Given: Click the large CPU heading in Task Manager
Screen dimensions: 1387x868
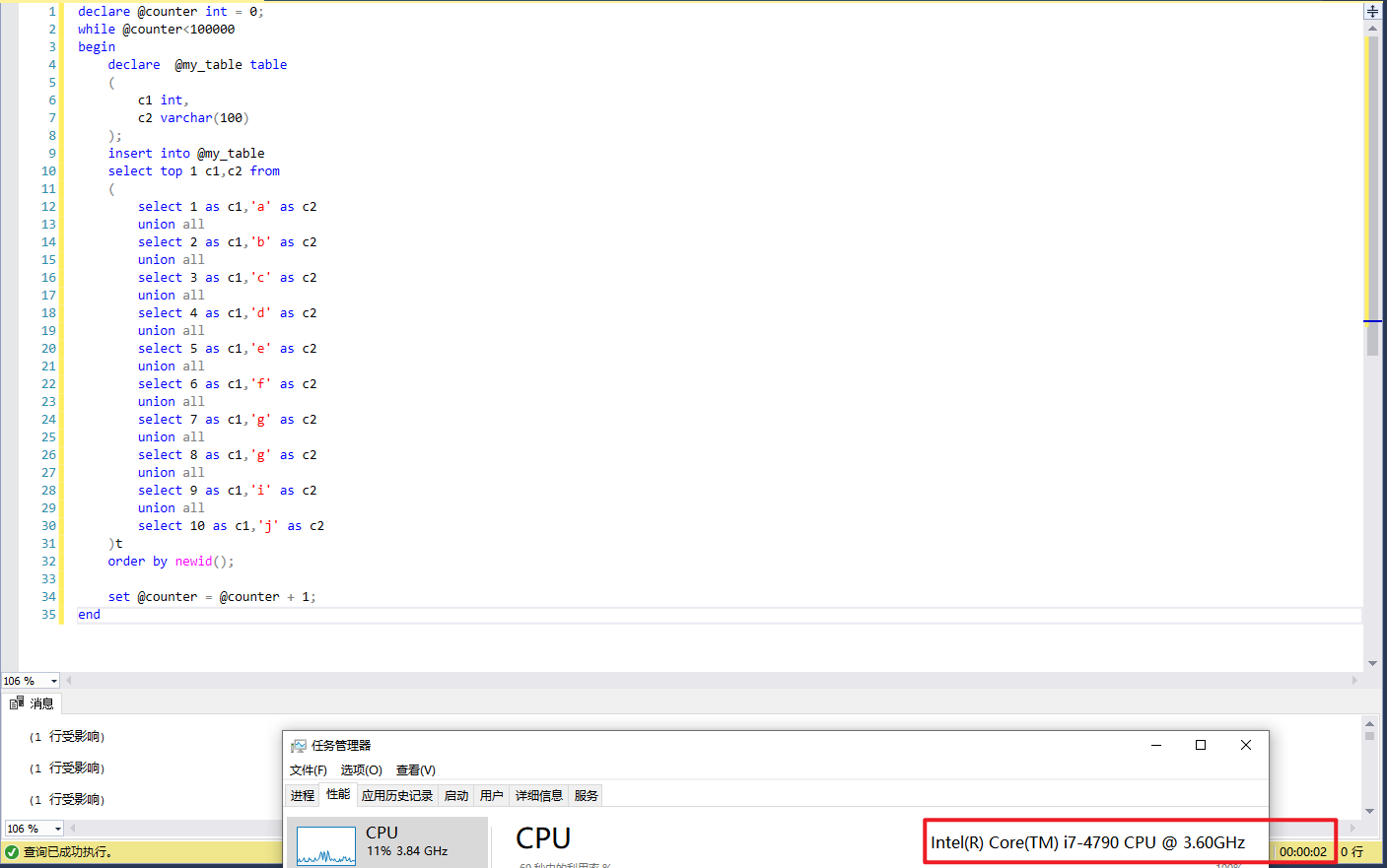Looking at the screenshot, I should [543, 838].
